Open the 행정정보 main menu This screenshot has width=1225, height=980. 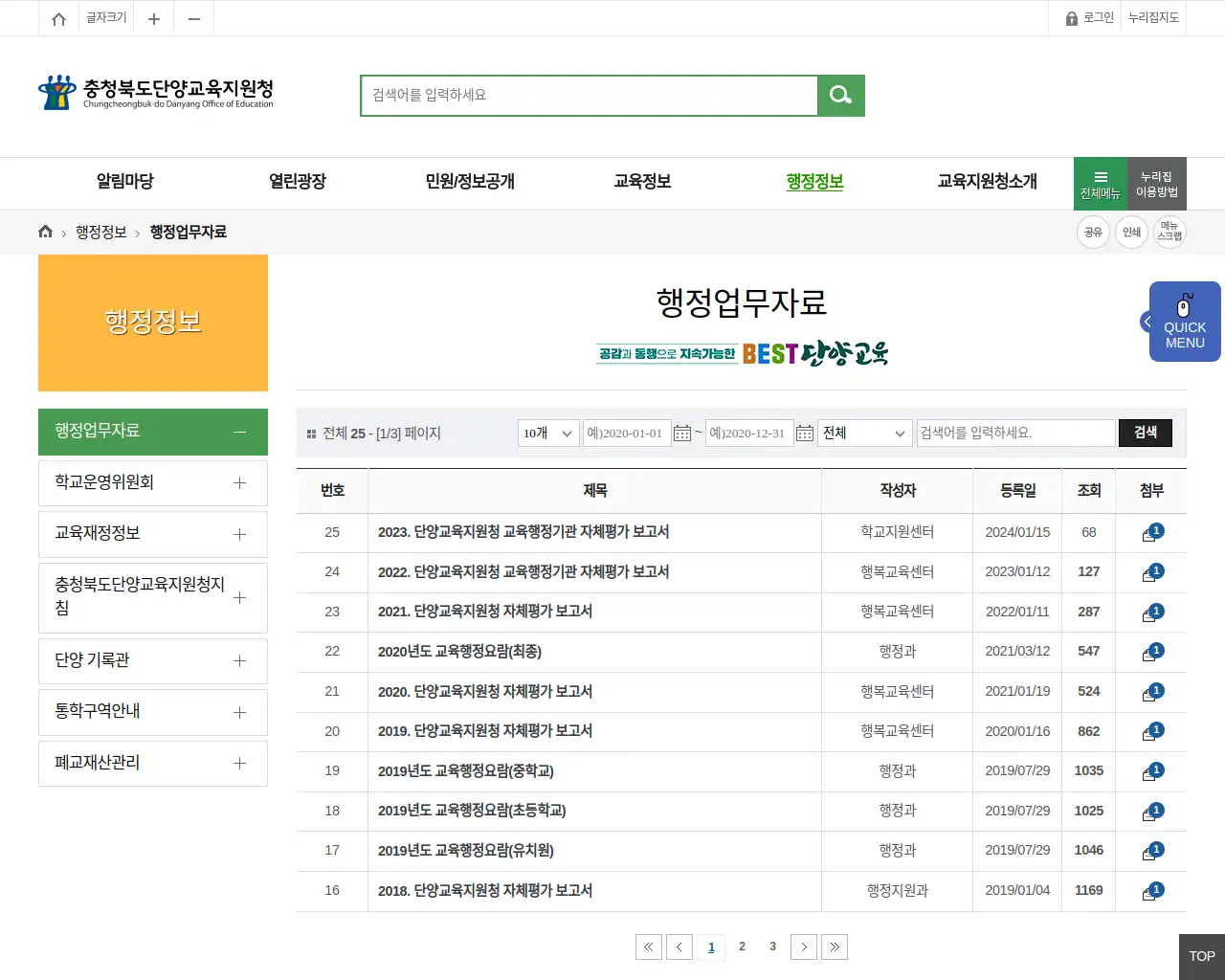814,182
